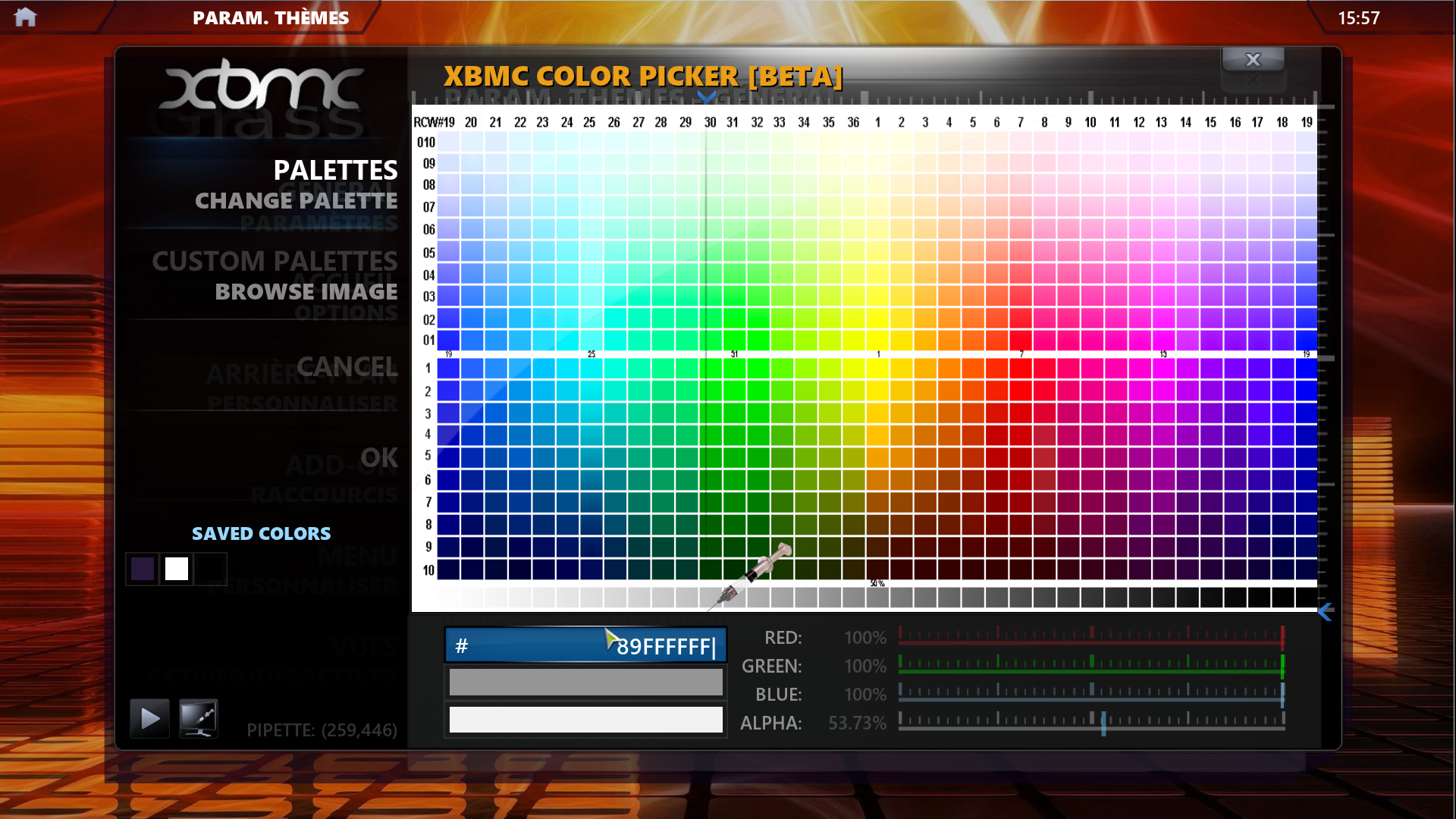Adjust the Blue slider
The image size is (1456, 819).
[1091, 694]
